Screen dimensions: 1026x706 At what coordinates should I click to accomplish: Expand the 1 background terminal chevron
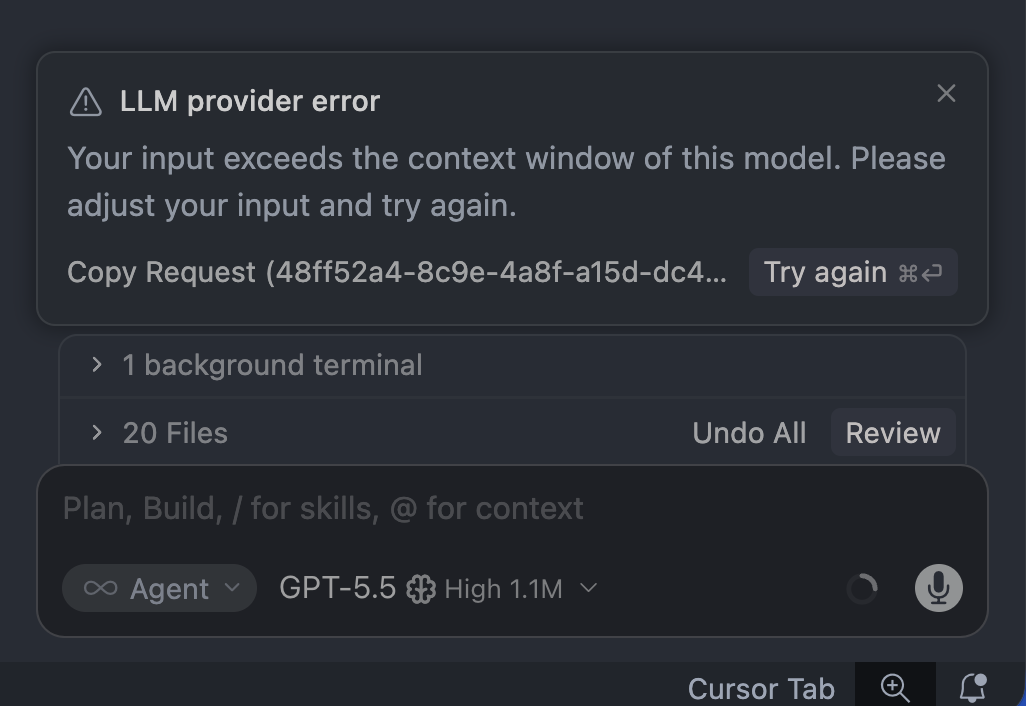pos(97,364)
